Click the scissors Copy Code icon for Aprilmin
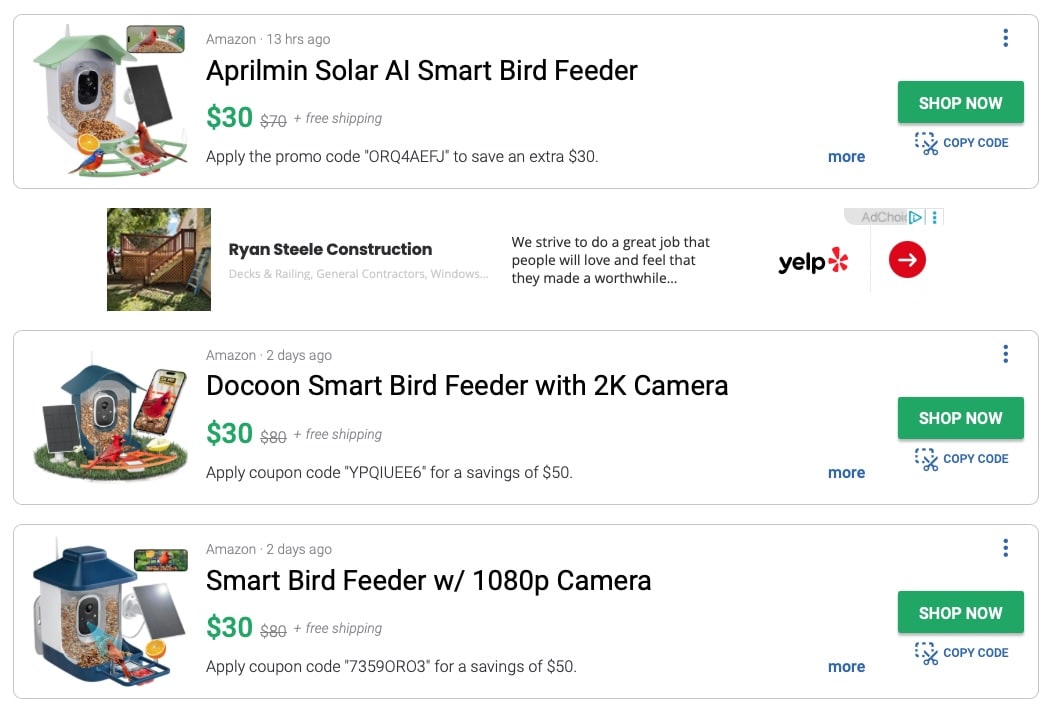 click(x=927, y=144)
